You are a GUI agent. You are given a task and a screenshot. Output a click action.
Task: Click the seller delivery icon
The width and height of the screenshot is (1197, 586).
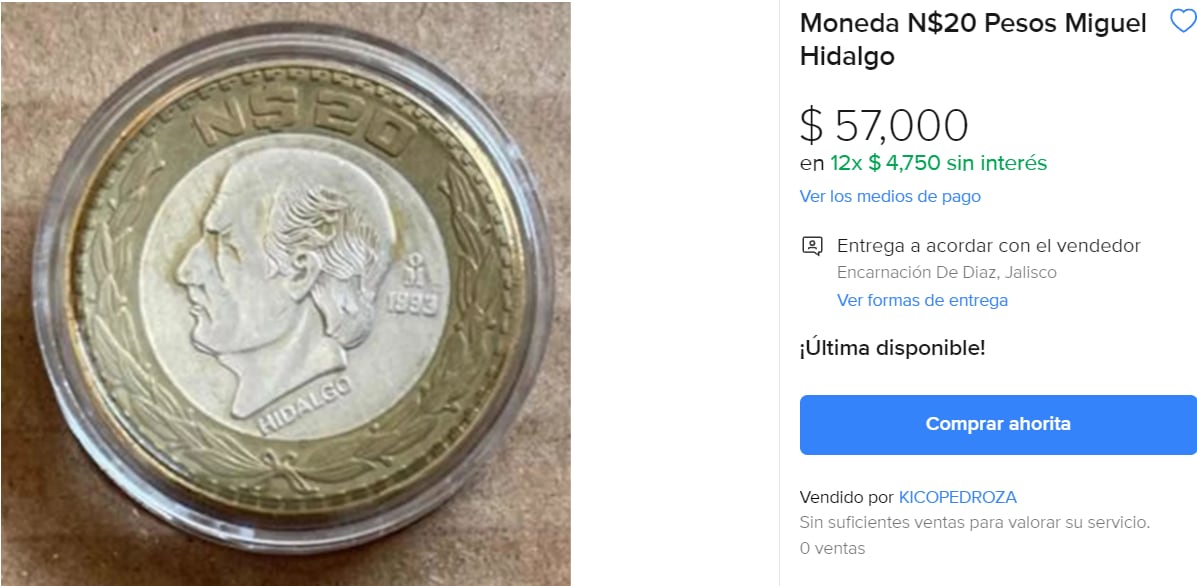point(812,246)
